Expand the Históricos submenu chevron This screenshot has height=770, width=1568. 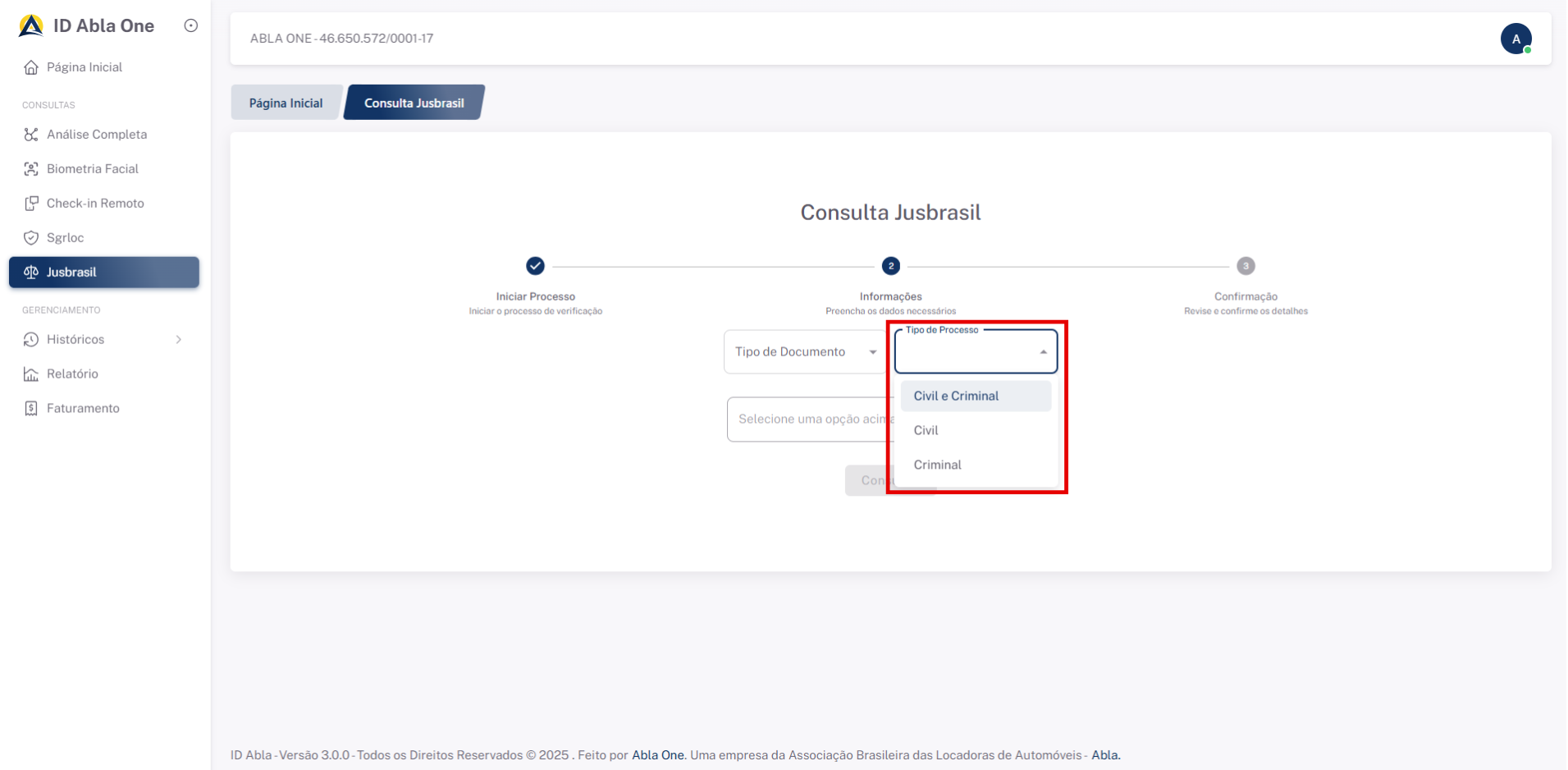[x=179, y=340]
